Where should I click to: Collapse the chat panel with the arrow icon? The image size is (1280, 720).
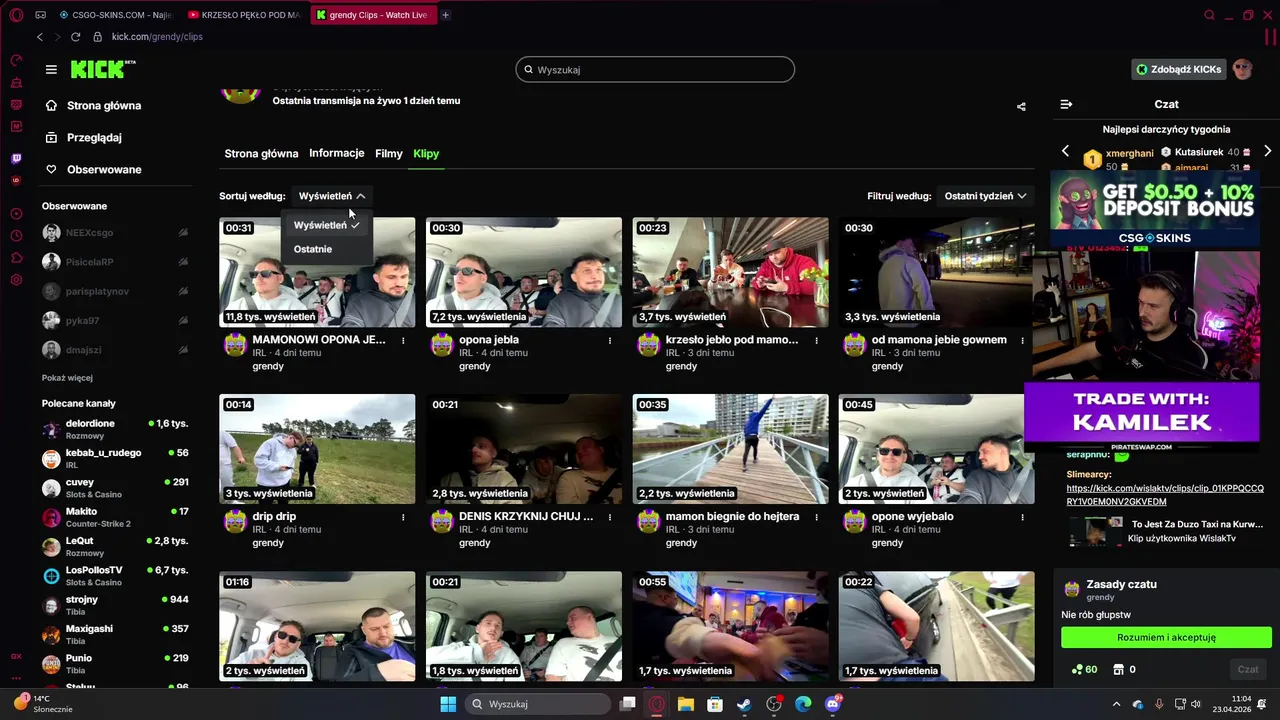(1066, 104)
